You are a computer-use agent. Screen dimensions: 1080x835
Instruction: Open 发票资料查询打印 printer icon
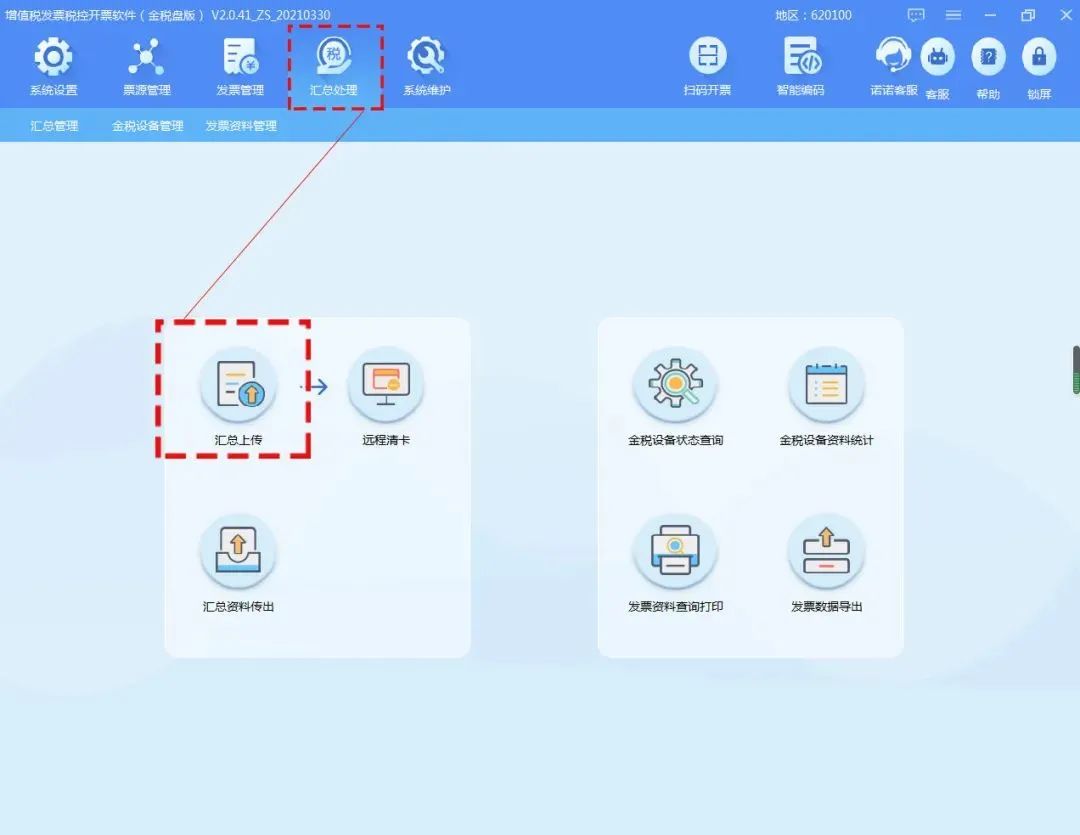[676, 551]
